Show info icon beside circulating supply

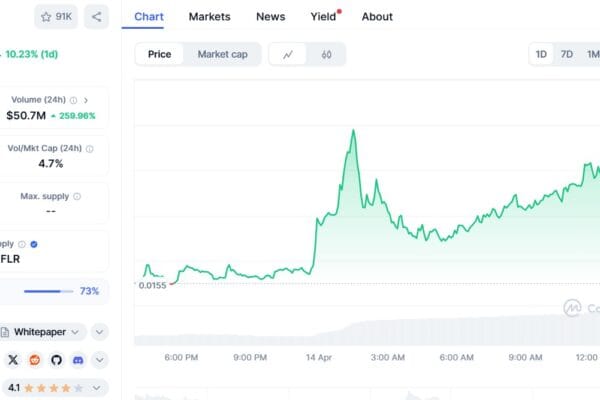(x=22, y=244)
